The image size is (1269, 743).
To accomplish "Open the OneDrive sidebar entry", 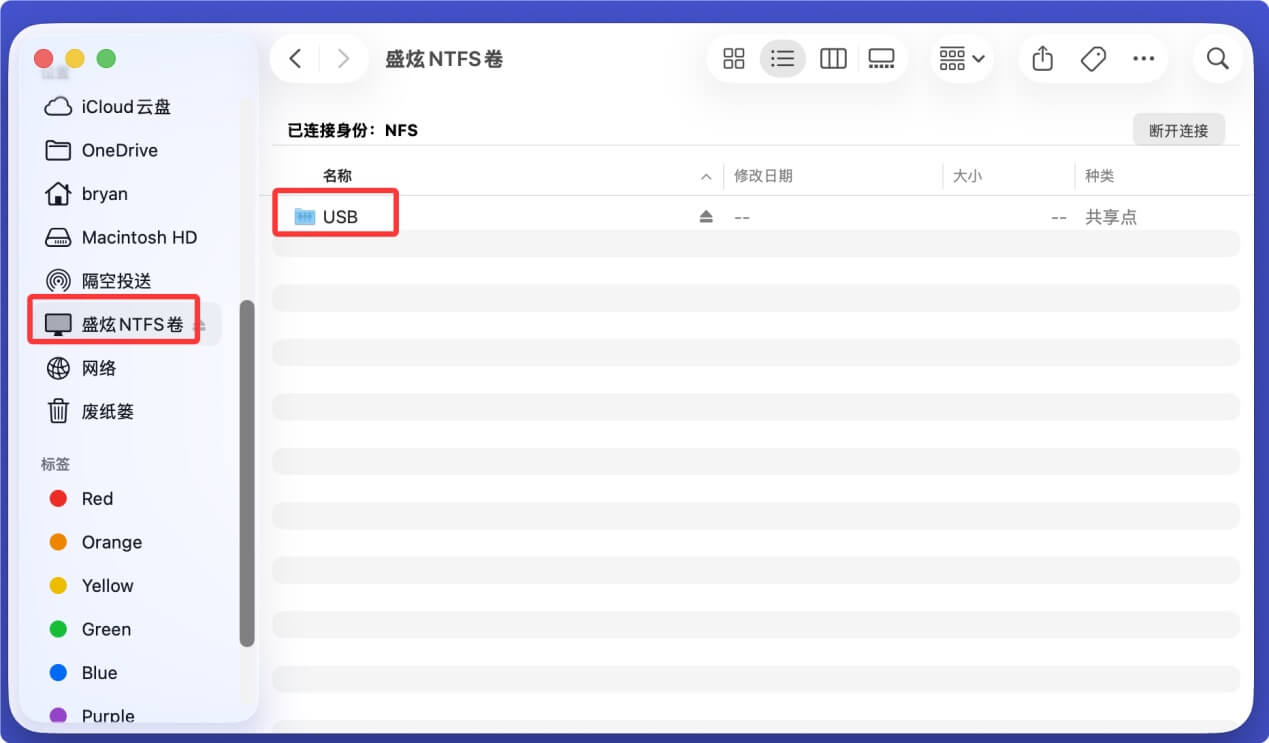I will pyautogui.click(x=119, y=150).
